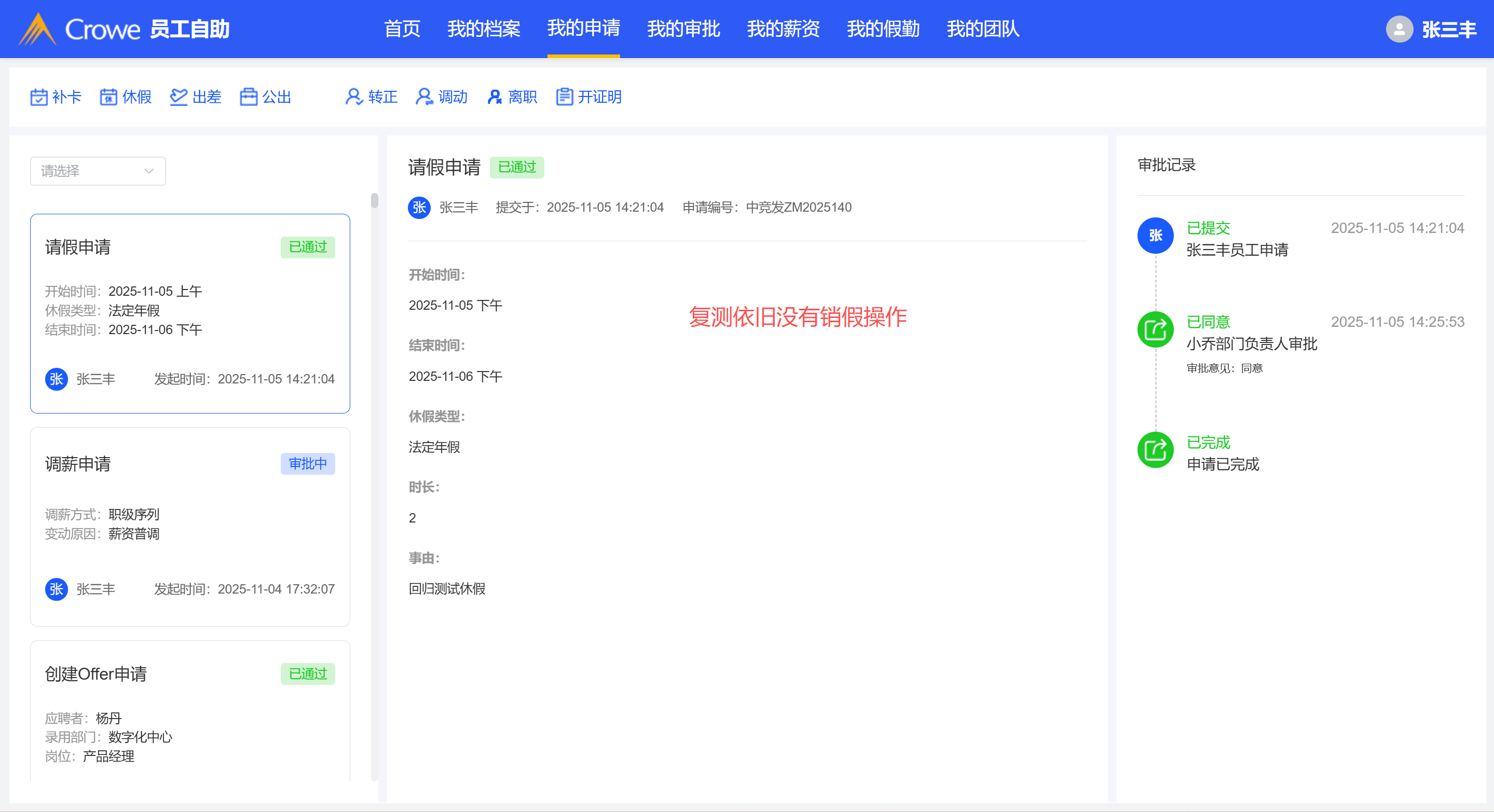Click the 调动 transfer person icon

coord(424,97)
